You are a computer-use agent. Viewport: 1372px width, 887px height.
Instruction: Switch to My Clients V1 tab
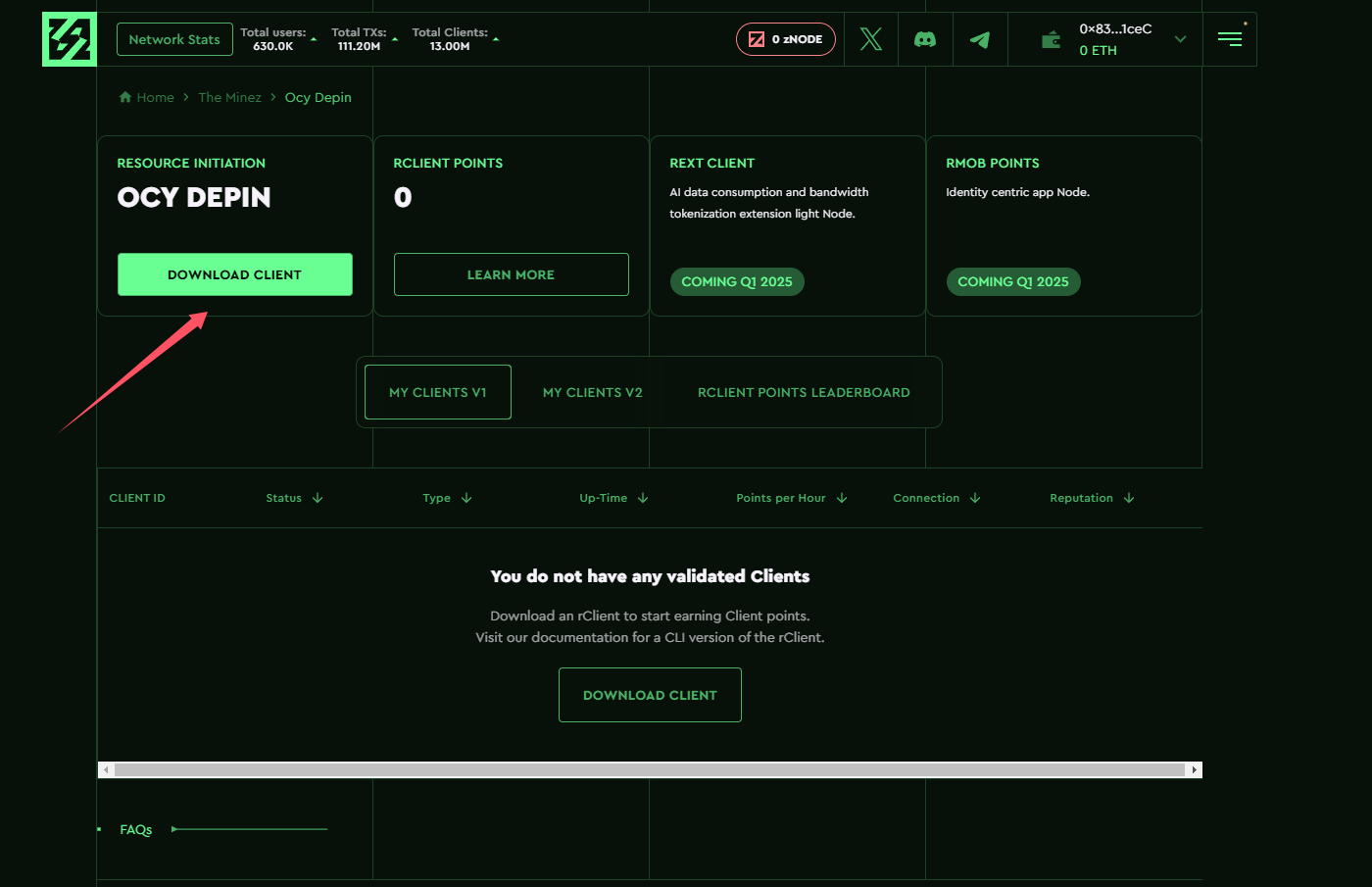coord(438,392)
